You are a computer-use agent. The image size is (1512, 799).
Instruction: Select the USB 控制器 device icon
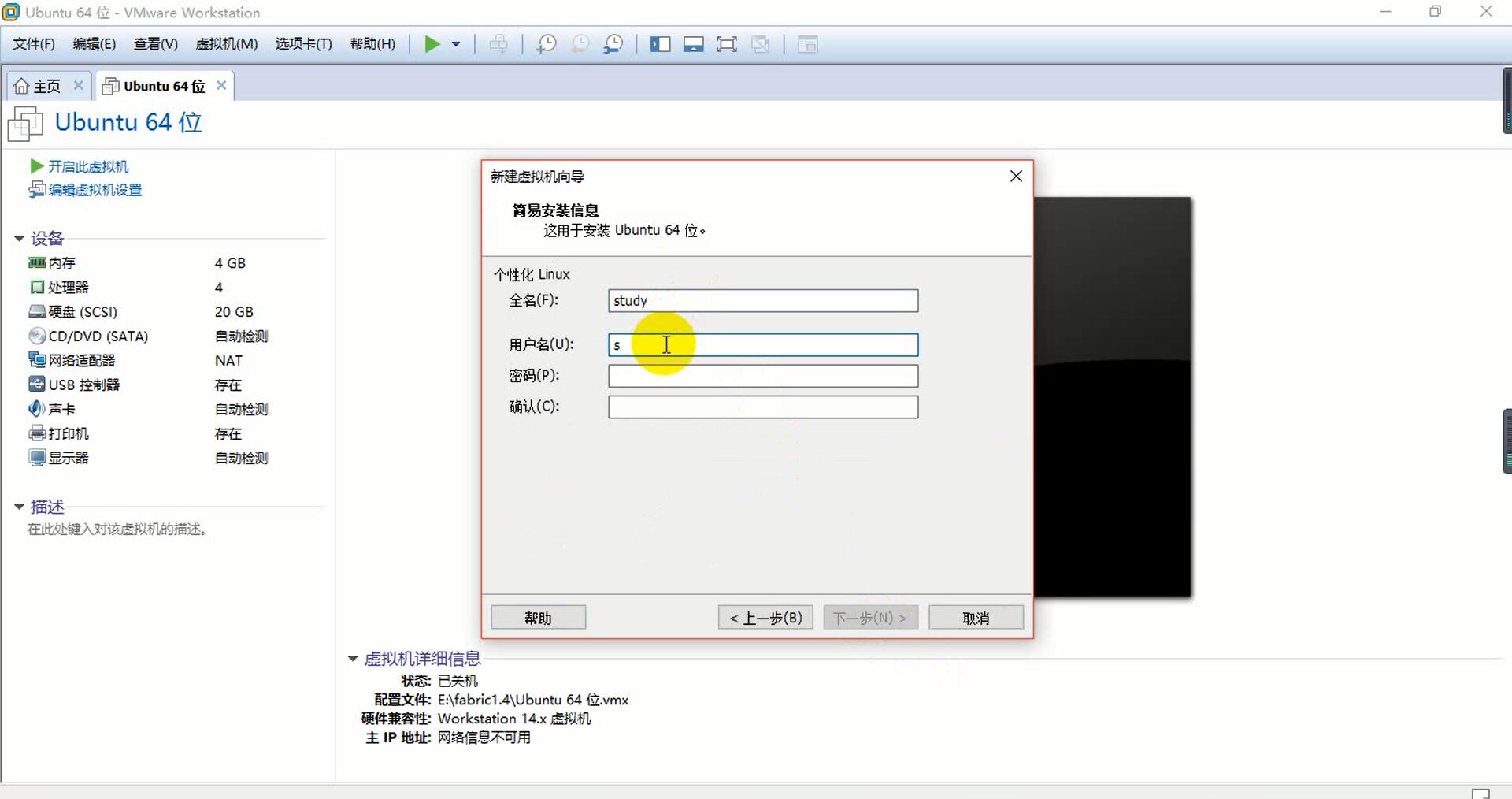tap(37, 385)
